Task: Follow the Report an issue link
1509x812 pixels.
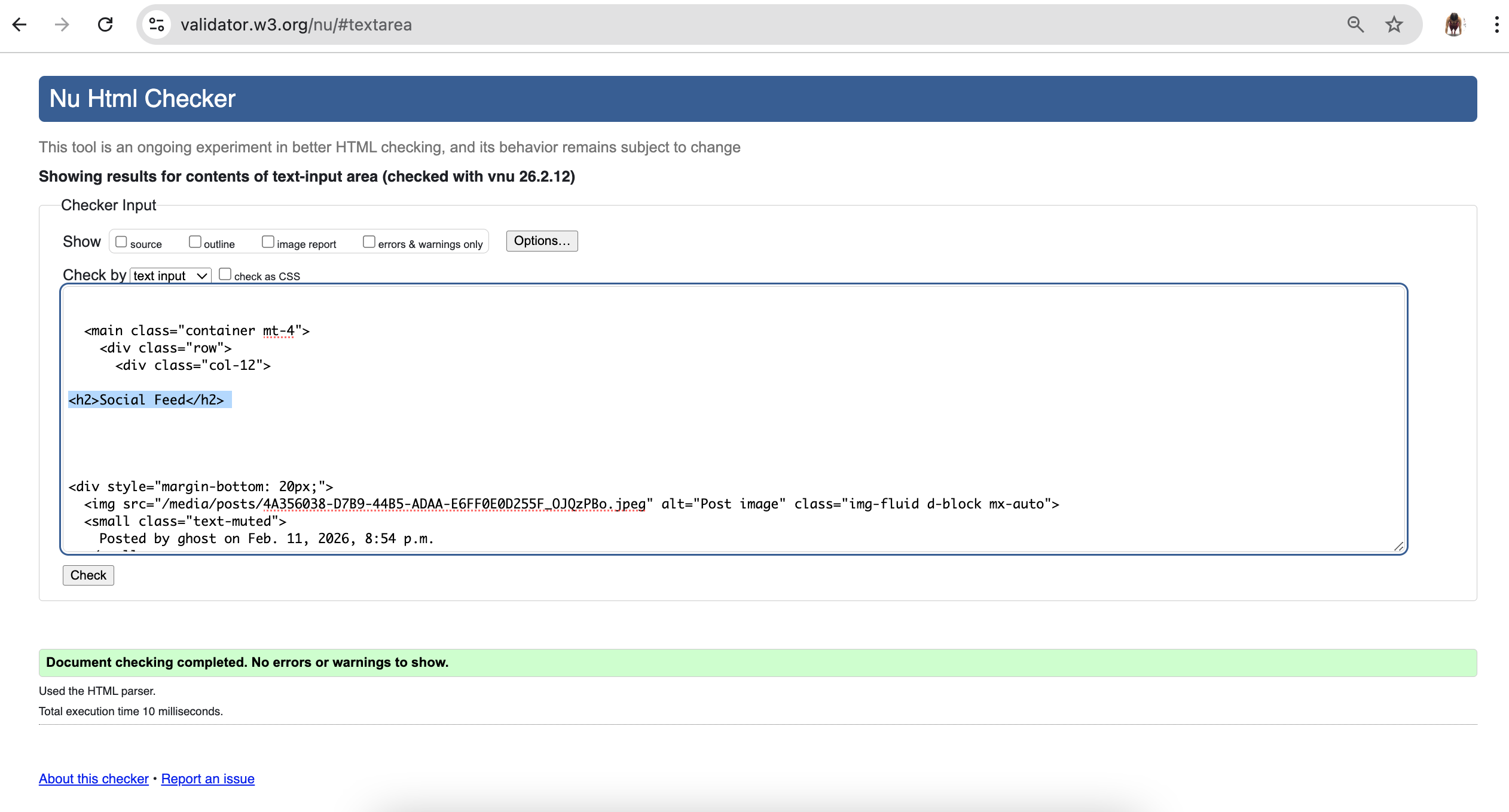Action: (207, 779)
